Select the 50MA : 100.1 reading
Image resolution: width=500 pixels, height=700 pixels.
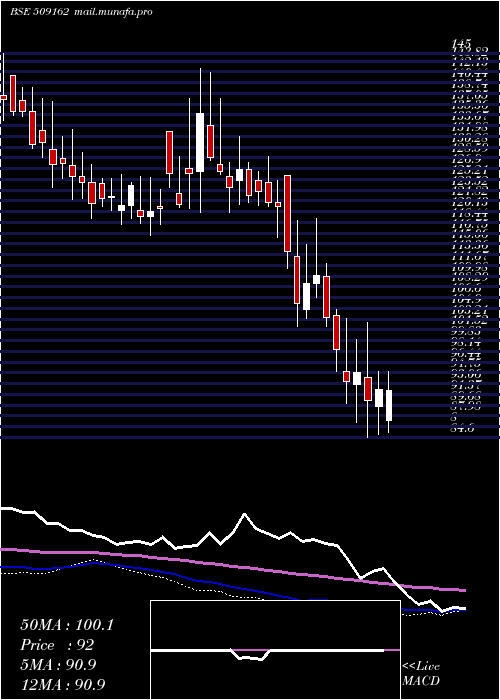pyautogui.click(x=67, y=625)
